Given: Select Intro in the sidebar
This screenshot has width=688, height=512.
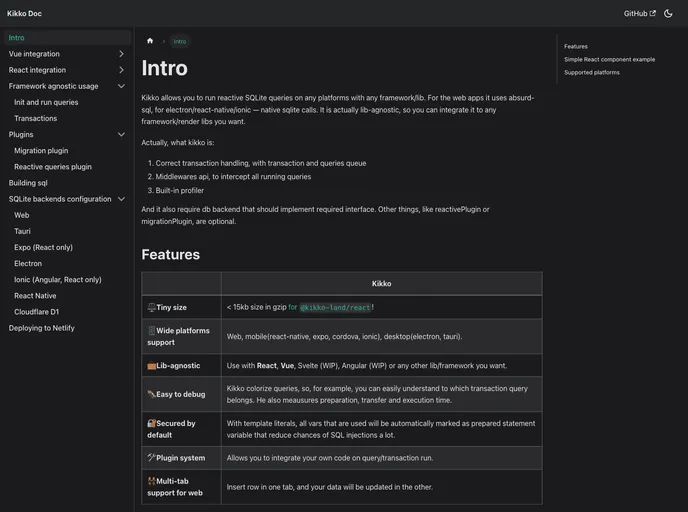Looking at the screenshot, I should (x=67, y=38).
